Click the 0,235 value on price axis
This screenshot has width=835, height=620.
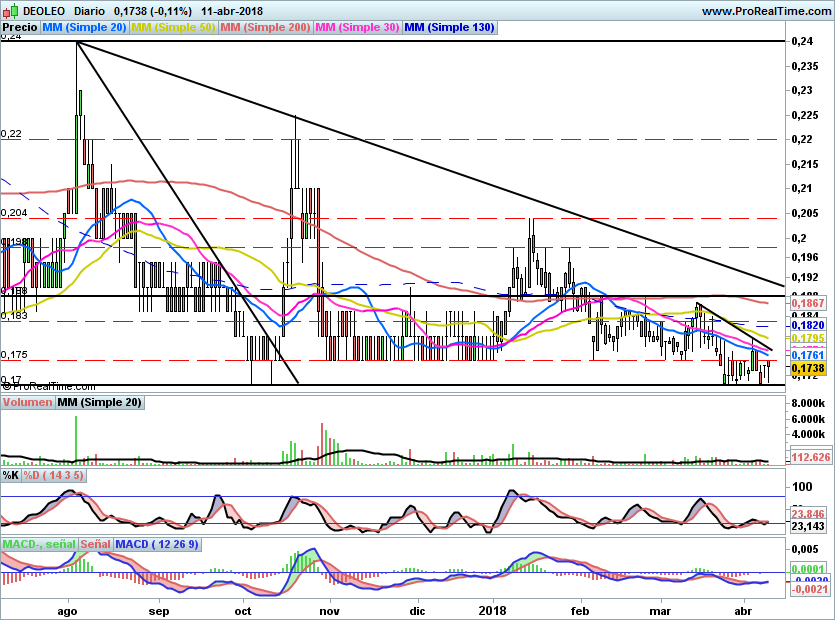(x=805, y=66)
